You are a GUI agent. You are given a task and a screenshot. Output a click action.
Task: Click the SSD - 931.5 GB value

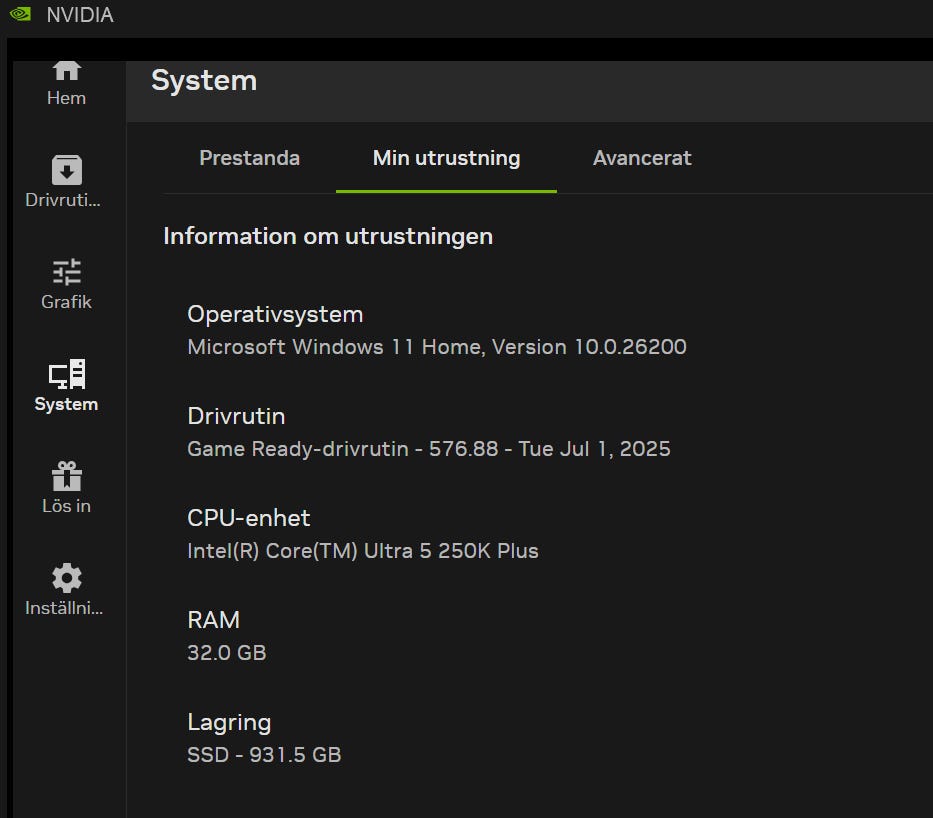tap(264, 755)
